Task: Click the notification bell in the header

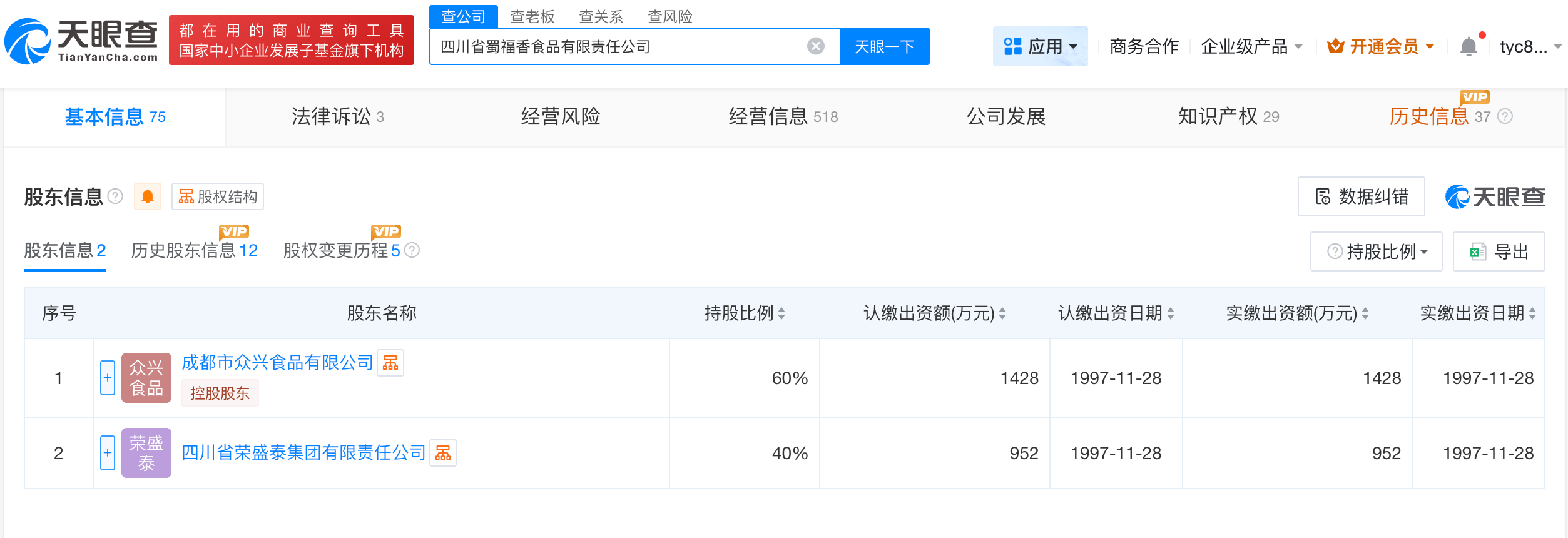Action: click(1468, 46)
